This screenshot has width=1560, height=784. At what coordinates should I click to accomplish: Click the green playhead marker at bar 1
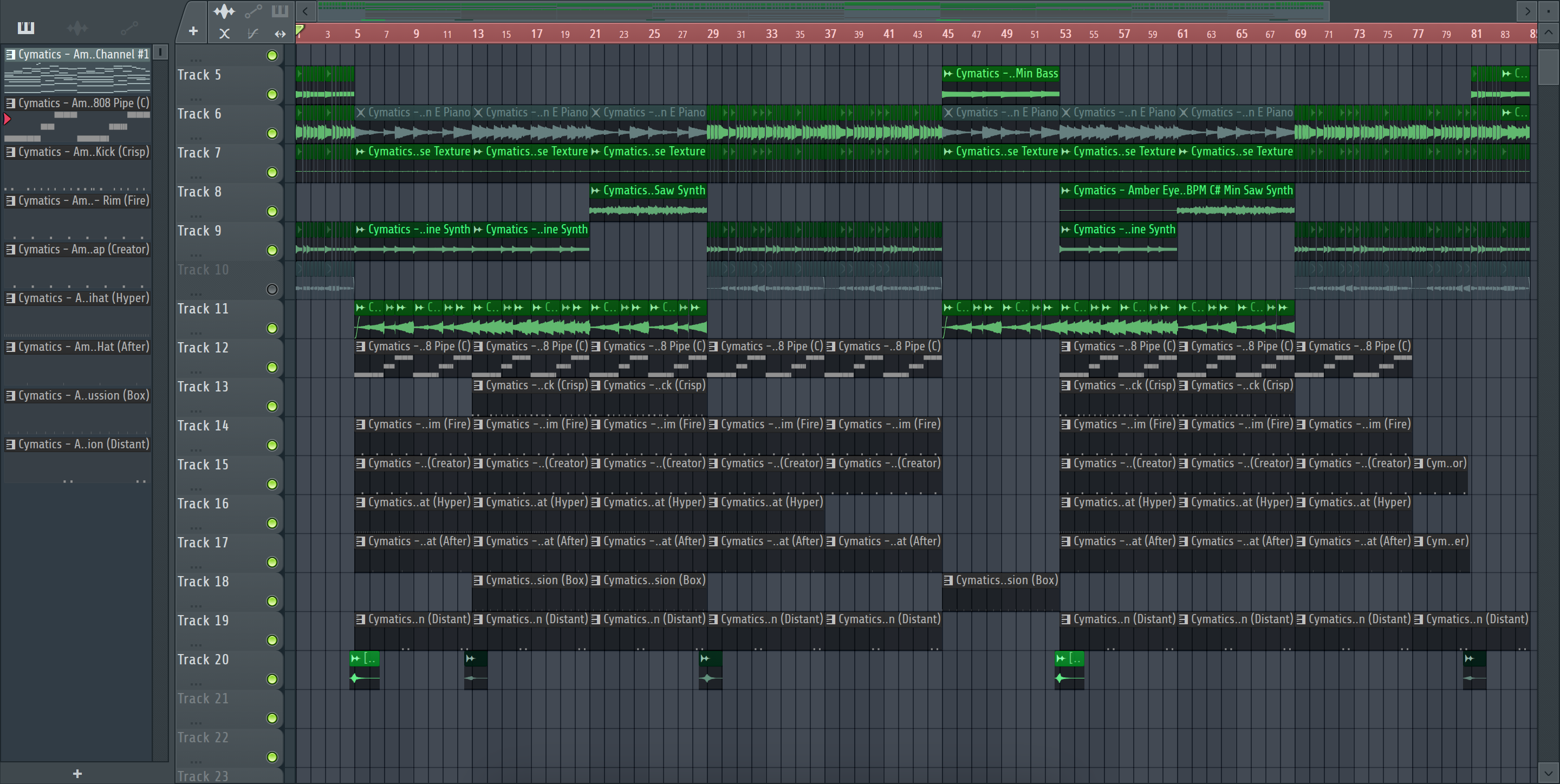pos(300,30)
